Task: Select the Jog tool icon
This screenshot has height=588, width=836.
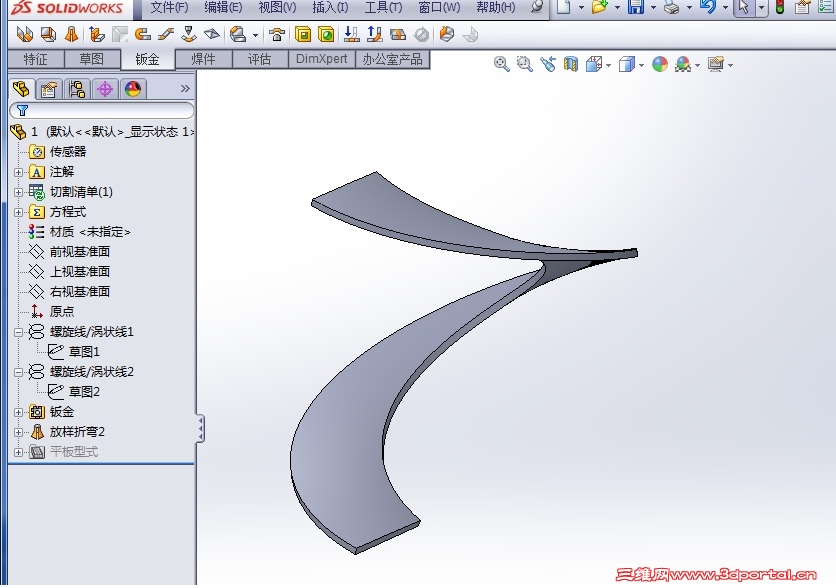Action: [x=166, y=35]
